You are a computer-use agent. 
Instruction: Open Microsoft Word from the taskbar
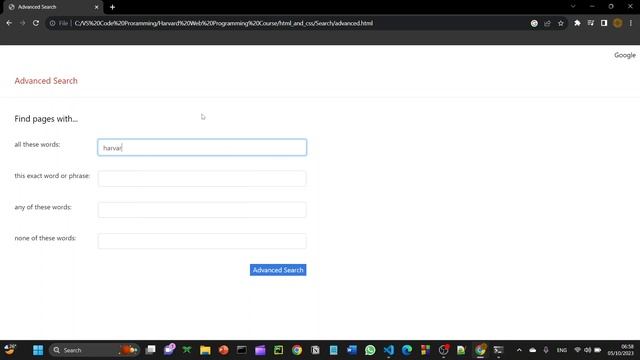click(x=351, y=350)
